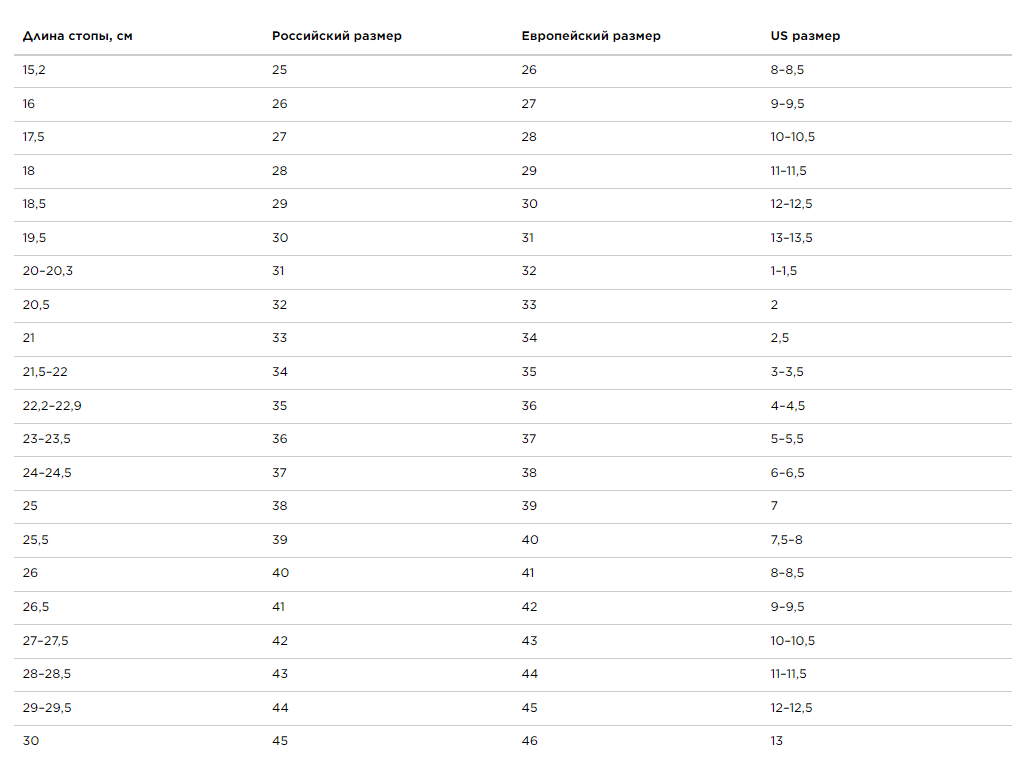Click the US size cell '1–1,5'

point(784,271)
